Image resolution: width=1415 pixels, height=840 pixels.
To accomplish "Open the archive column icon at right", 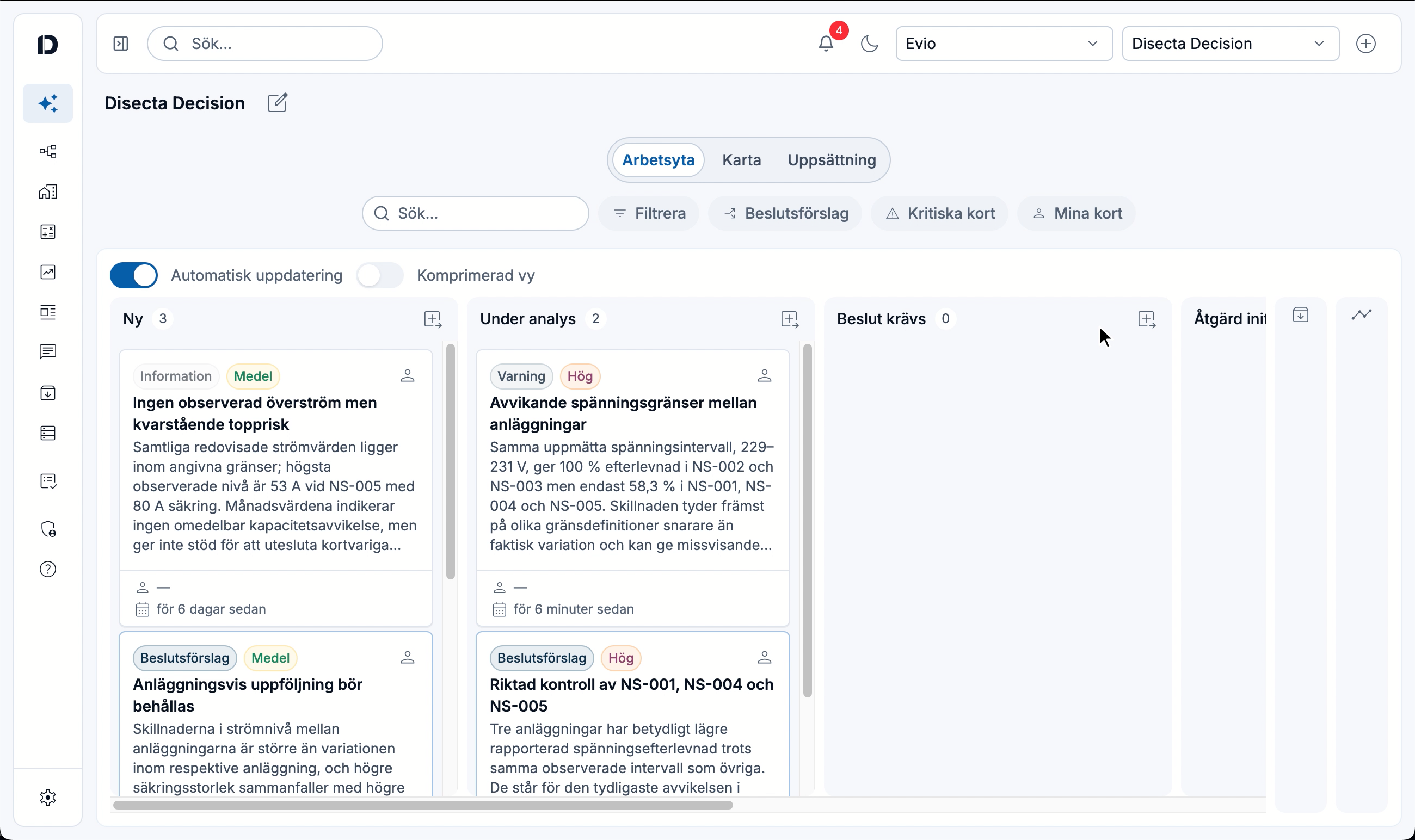I will tap(1301, 314).
